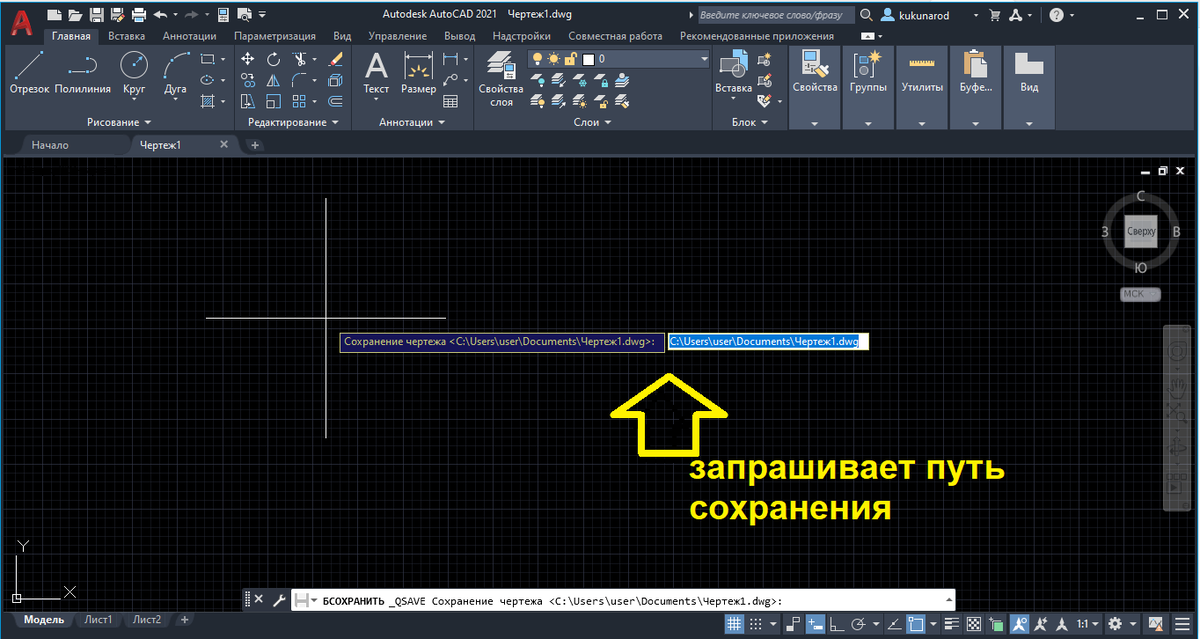Click the Rotate tool icon
The image size is (1200, 639).
pyautogui.click(x=273, y=60)
